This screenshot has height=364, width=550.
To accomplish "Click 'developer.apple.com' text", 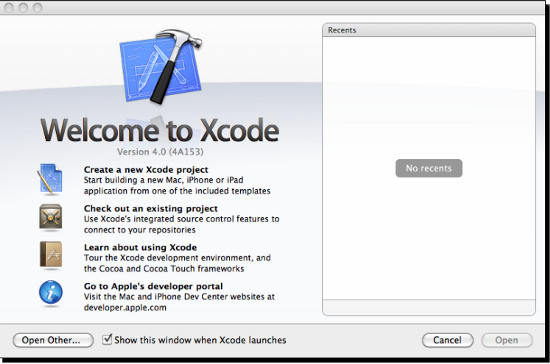I will coord(125,308).
